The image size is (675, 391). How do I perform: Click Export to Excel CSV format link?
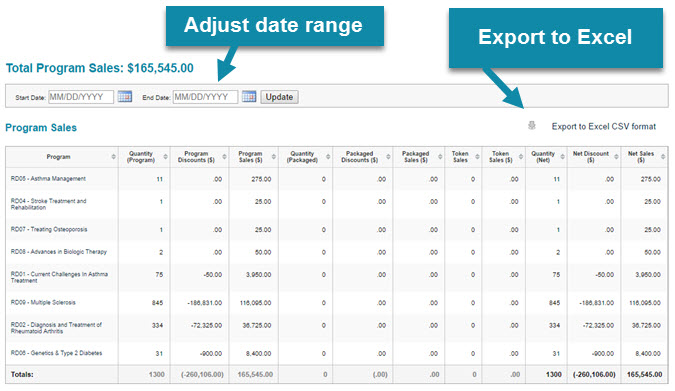click(x=604, y=127)
